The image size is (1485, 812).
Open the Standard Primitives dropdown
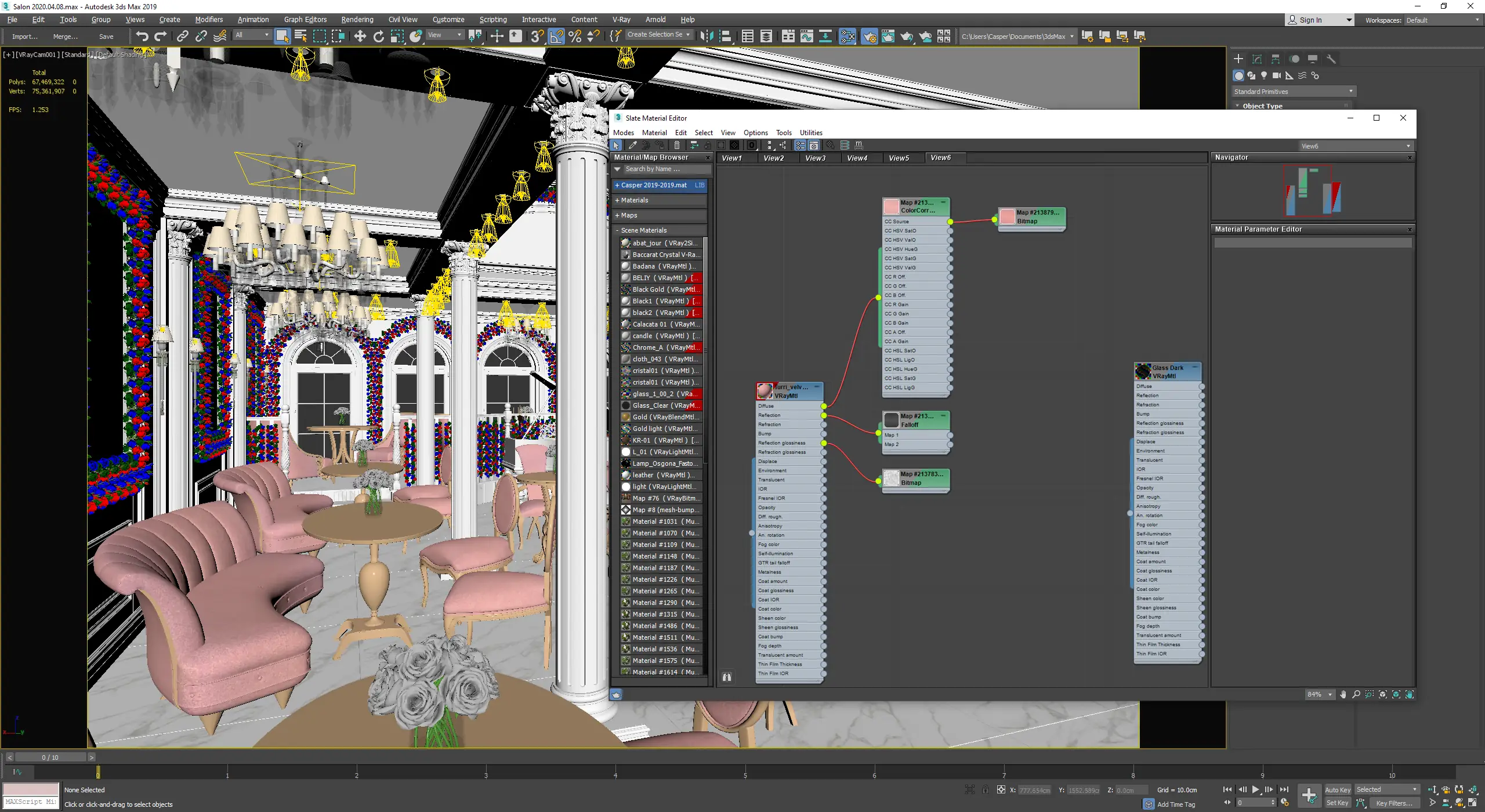pyautogui.click(x=1294, y=92)
